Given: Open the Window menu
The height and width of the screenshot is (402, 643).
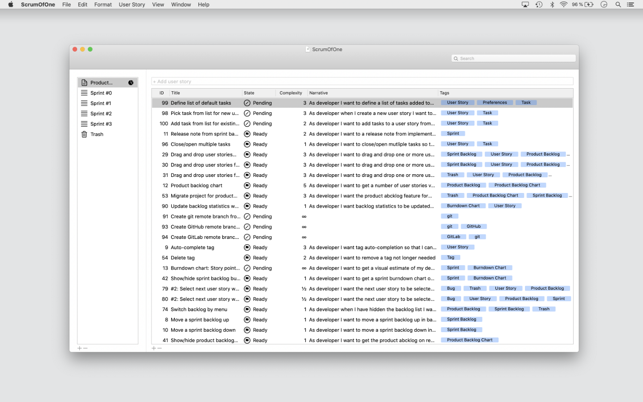Looking at the screenshot, I should coord(181,5).
